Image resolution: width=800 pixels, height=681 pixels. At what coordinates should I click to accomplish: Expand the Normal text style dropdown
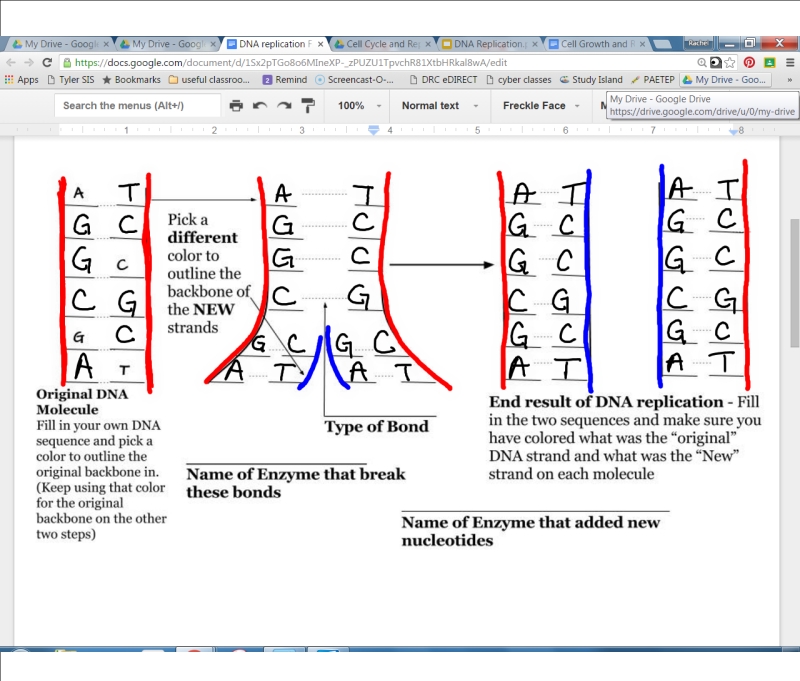click(439, 106)
